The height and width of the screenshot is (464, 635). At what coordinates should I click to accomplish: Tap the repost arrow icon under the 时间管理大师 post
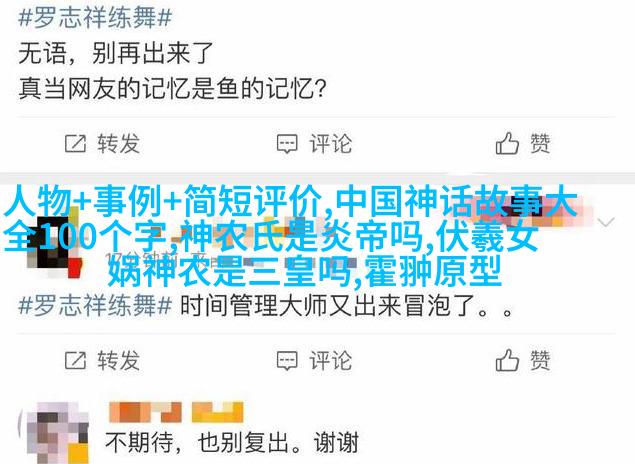click(x=75, y=360)
